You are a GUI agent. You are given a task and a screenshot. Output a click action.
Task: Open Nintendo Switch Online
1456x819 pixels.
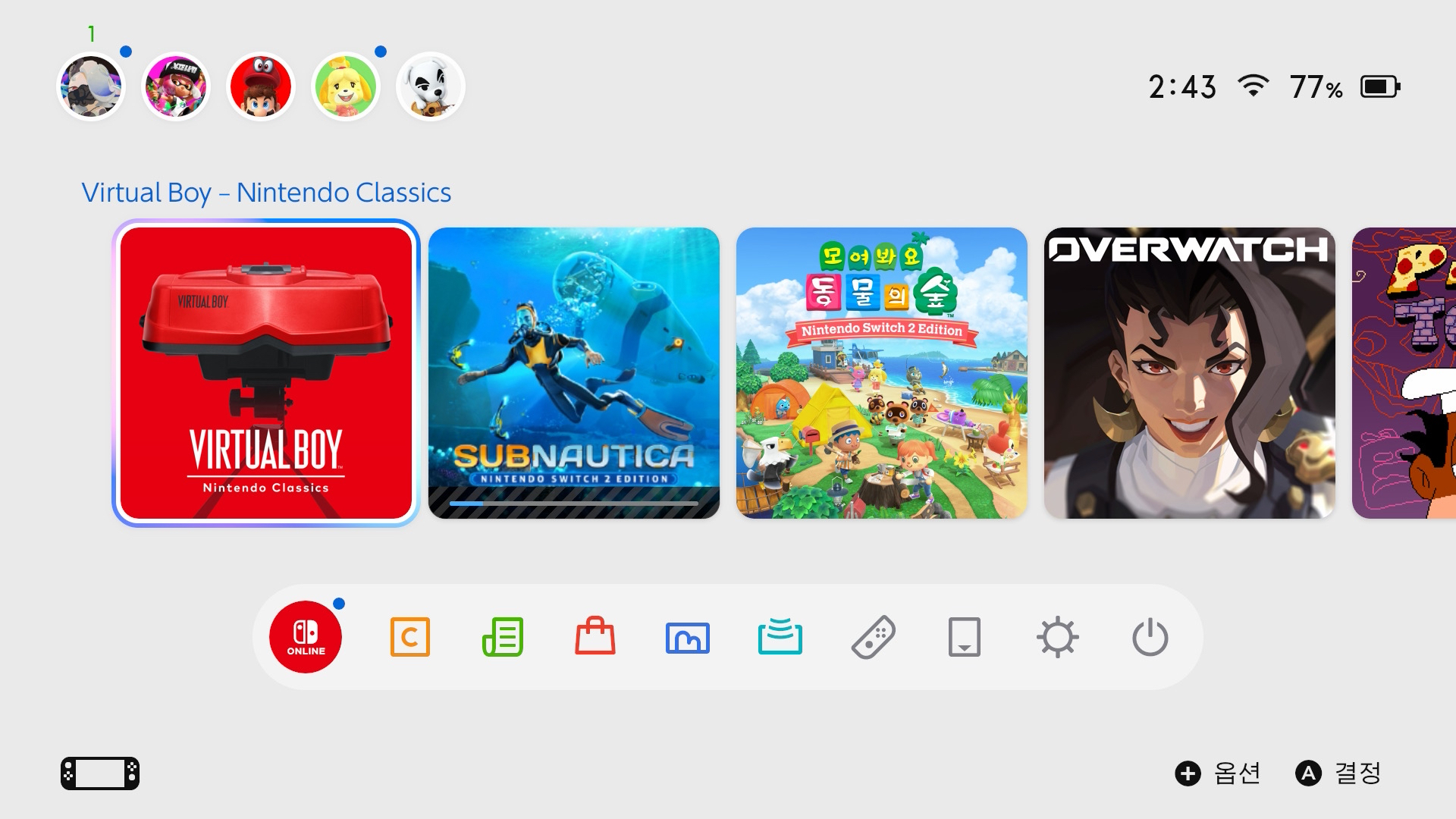(x=306, y=637)
